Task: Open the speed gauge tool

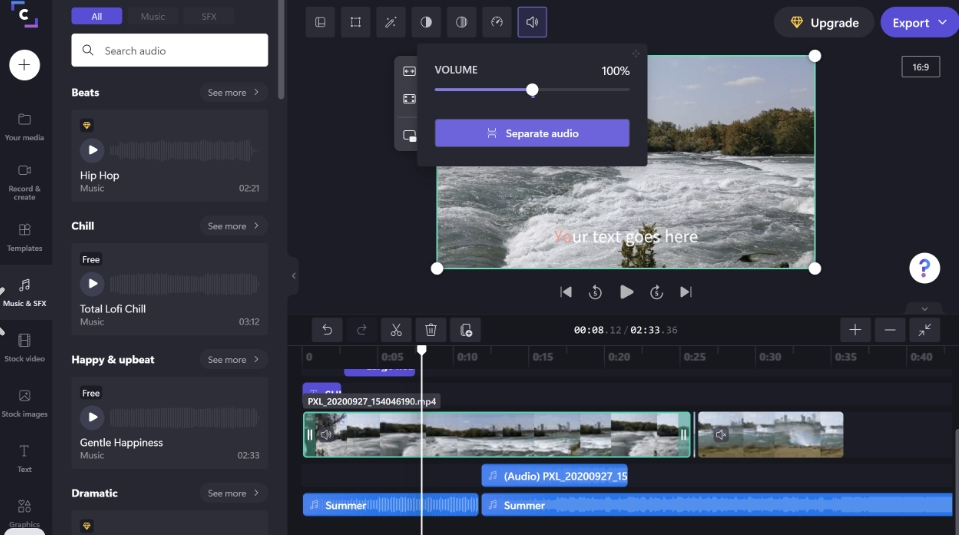Action: (497, 23)
